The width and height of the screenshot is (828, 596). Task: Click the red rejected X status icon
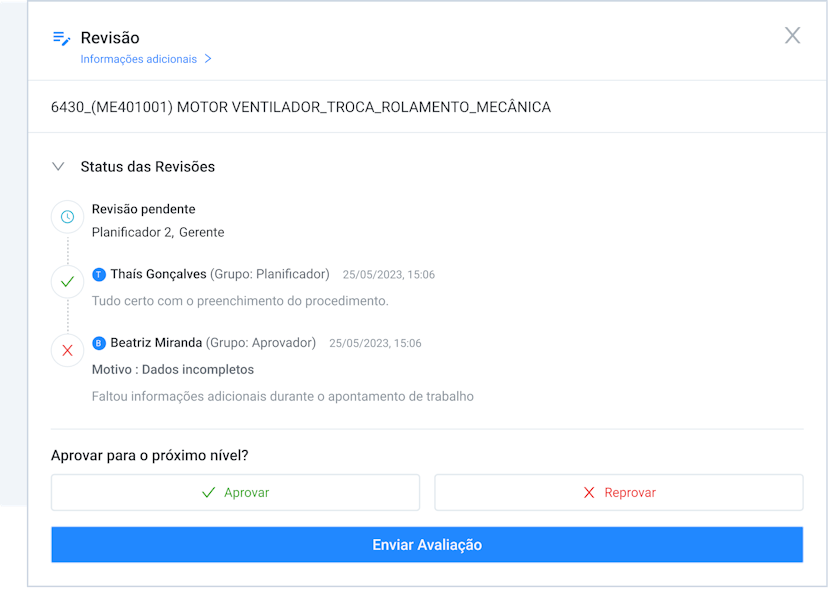pos(67,351)
